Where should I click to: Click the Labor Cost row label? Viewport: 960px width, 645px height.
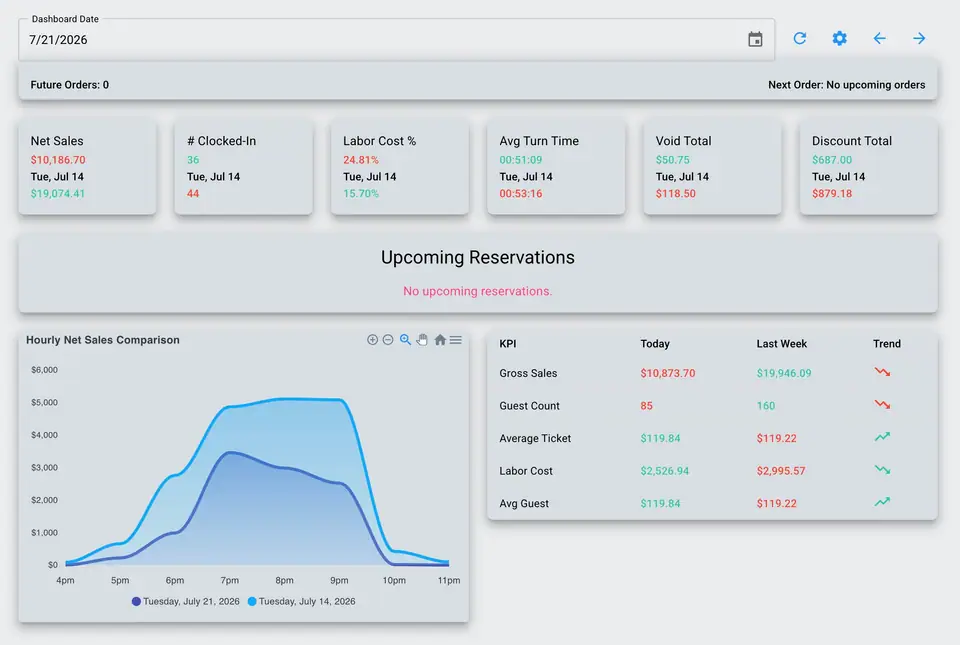point(526,471)
